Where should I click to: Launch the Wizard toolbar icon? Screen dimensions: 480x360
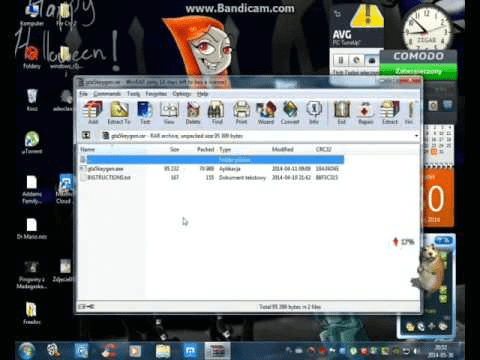(x=266, y=113)
